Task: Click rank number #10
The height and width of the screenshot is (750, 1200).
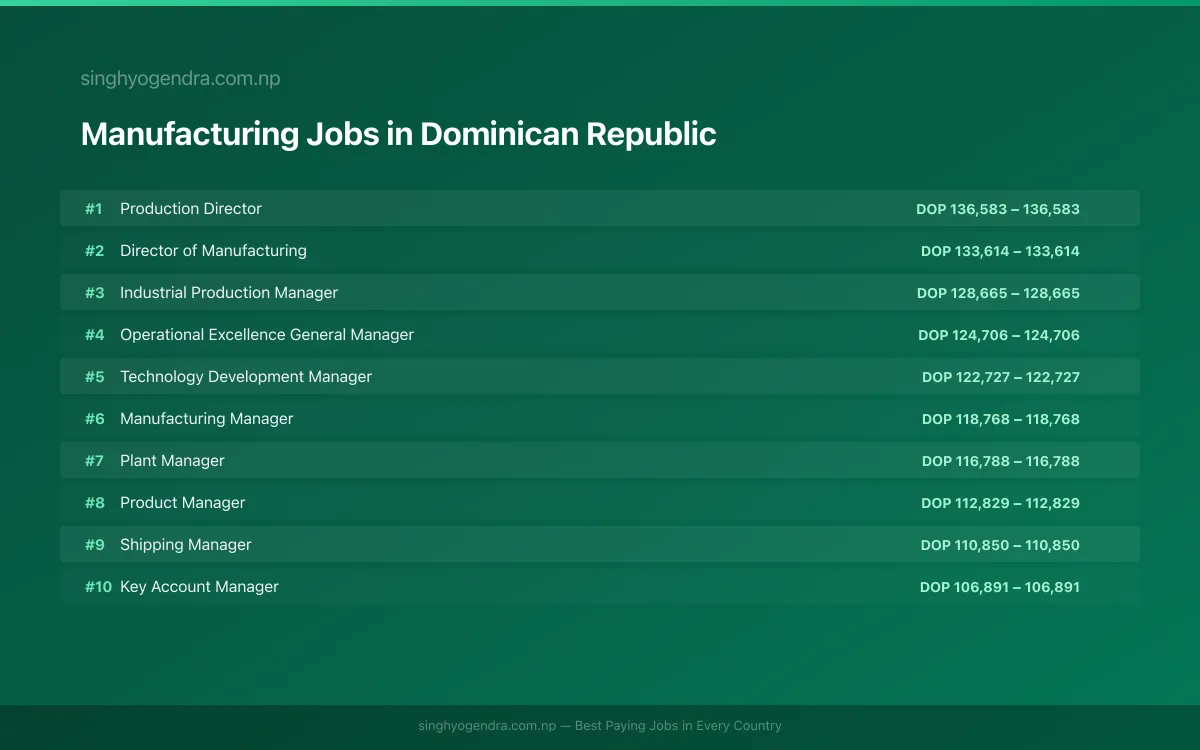Action: point(98,587)
